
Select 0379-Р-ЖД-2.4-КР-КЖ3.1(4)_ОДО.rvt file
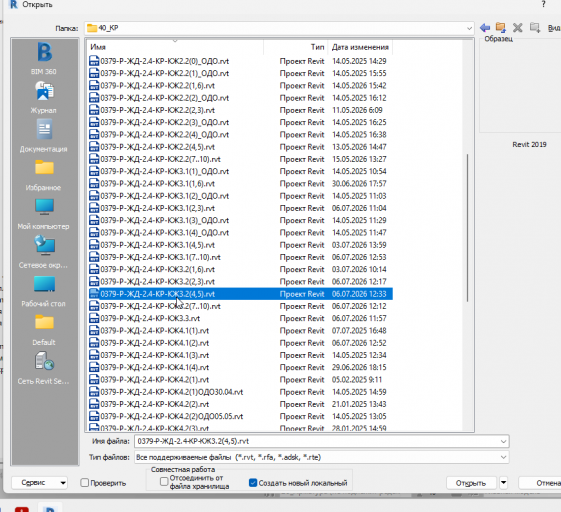pyautogui.click(x=240, y=233)
